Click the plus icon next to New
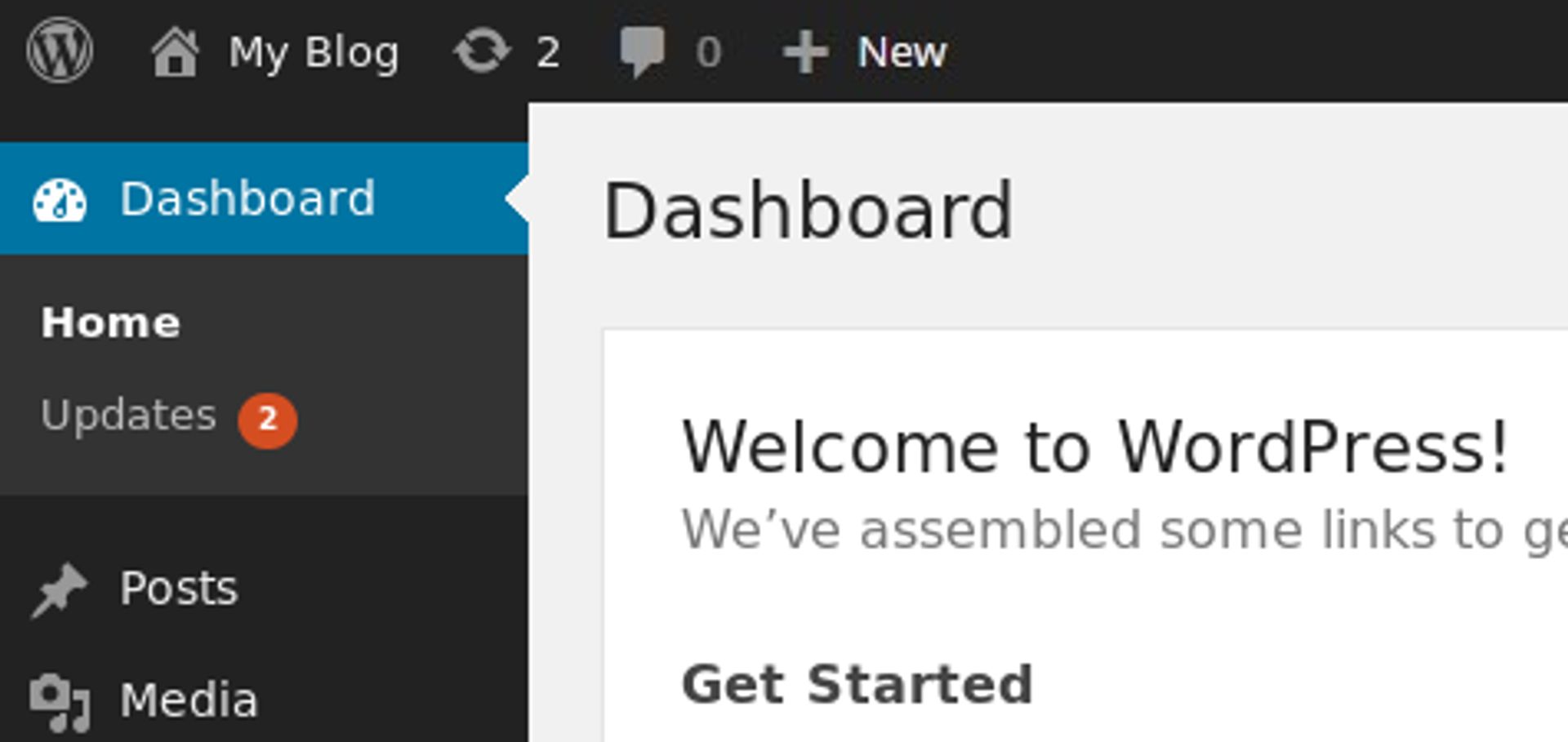The height and width of the screenshot is (742, 1568). click(805, 51)
